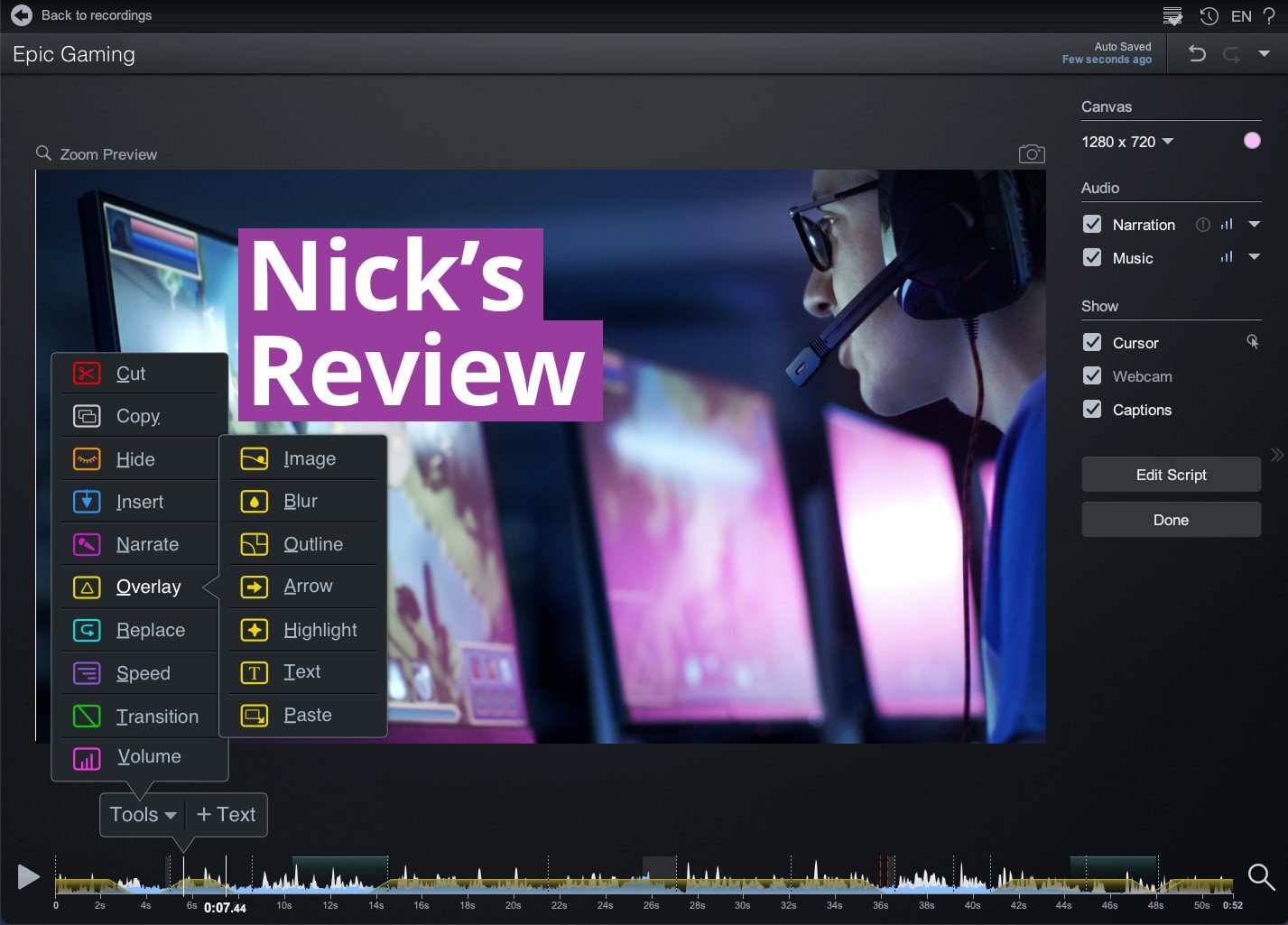Screen dimensions: 1288x925
Task: Open the Tools dropdown button
Action: pos(143,814)
